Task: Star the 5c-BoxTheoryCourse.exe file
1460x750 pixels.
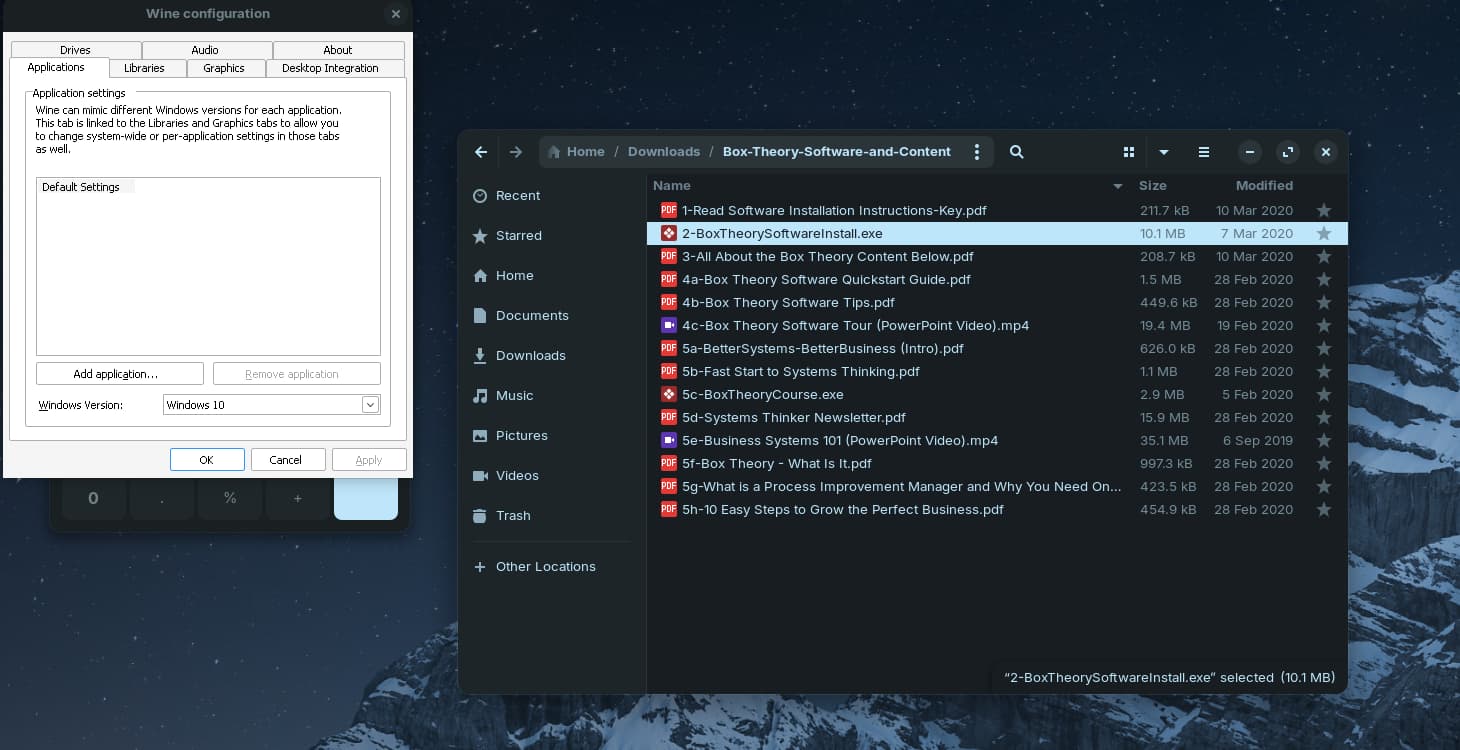Action: (x=1324, y=395)
